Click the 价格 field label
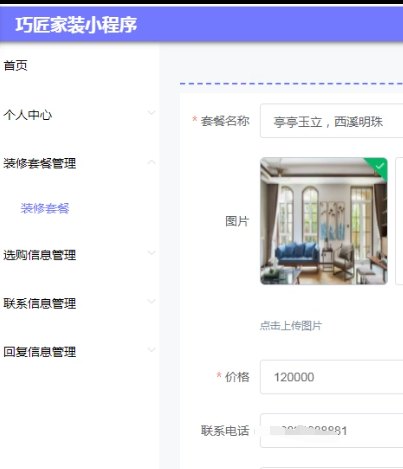 pos(237,377)
